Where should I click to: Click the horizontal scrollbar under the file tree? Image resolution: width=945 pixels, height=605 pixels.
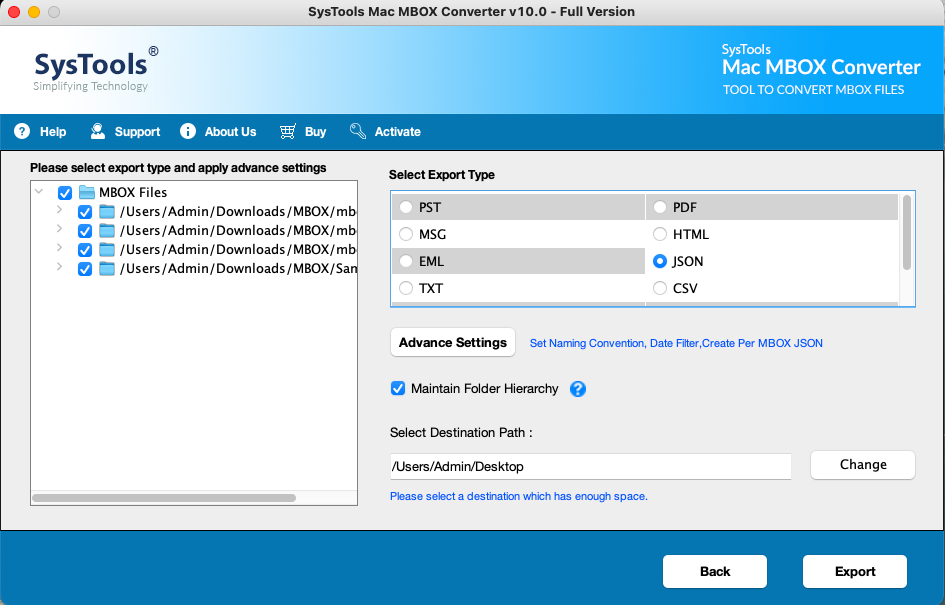pyautogui.click(x=164, y=498)
